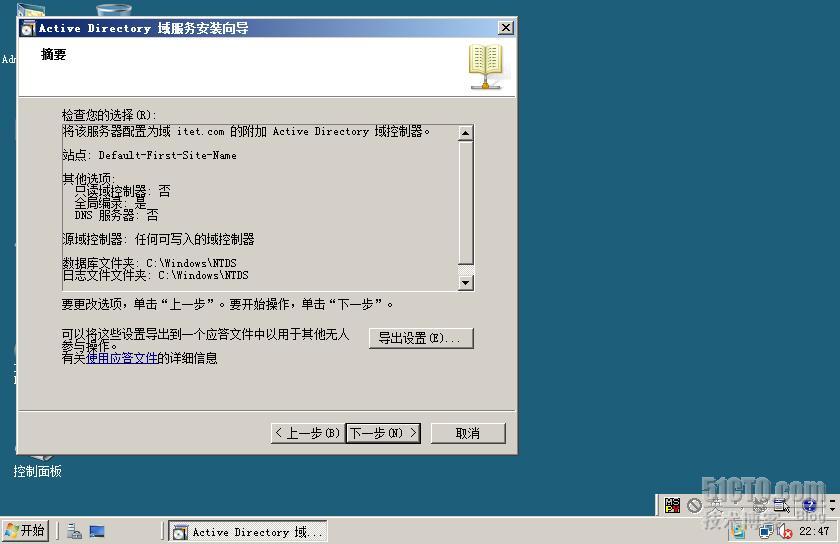Viewport: 840px width, 544px height.
Task: Click the Recycle Bin desktop icon
Action: [114, 10]
